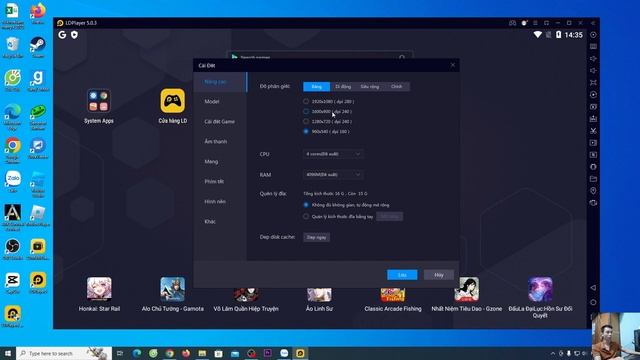Open LDPlayer from the Windows taskbar
The image size is (640, 360).
click(x=300, y=353)
